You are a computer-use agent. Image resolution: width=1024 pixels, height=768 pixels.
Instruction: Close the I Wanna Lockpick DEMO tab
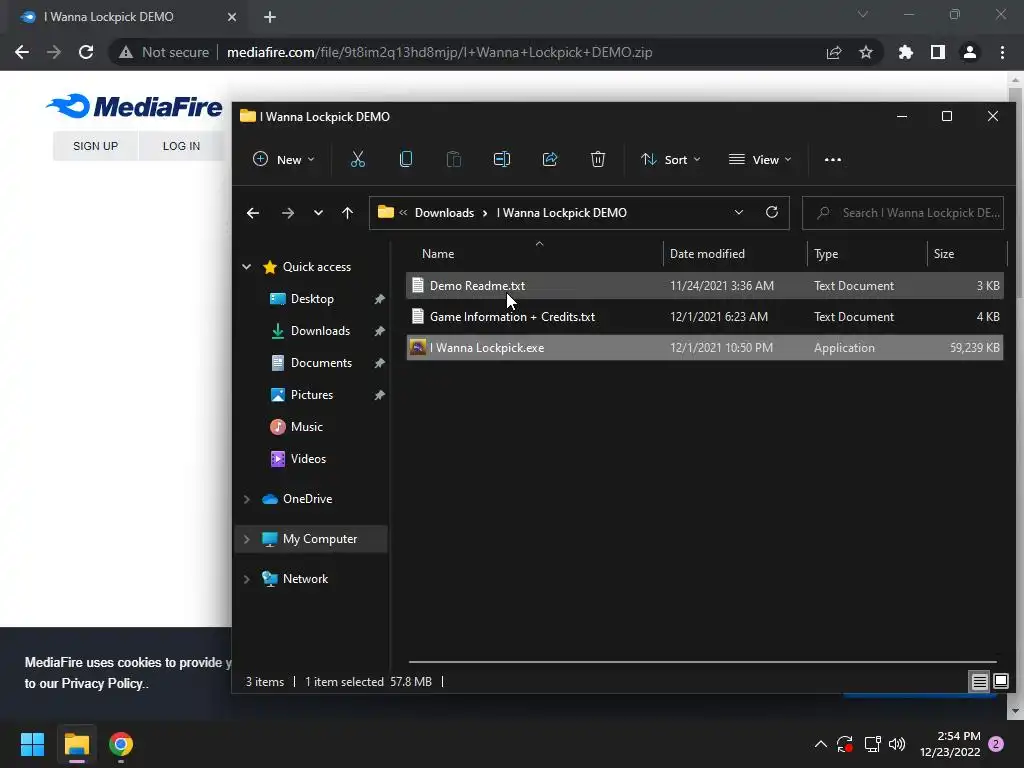[x=232, y=17]
